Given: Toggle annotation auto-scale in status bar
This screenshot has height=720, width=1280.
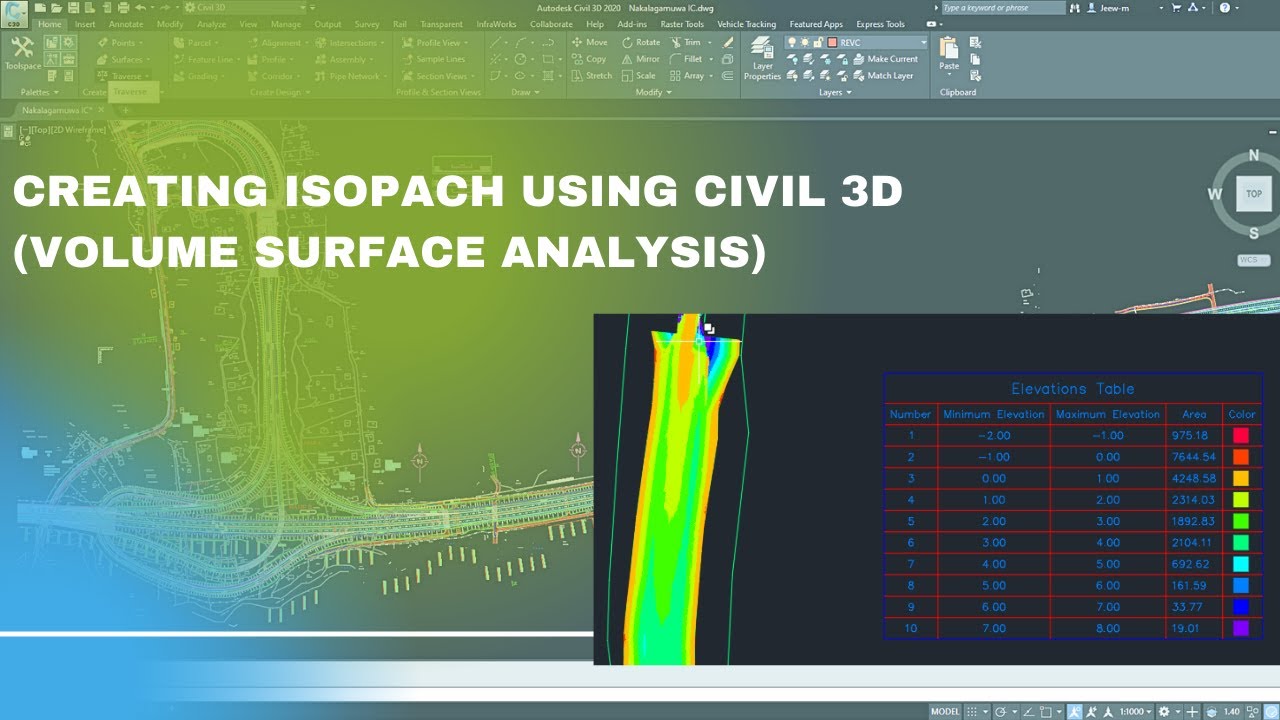Looking at the screenshot, I should 1091,712.
